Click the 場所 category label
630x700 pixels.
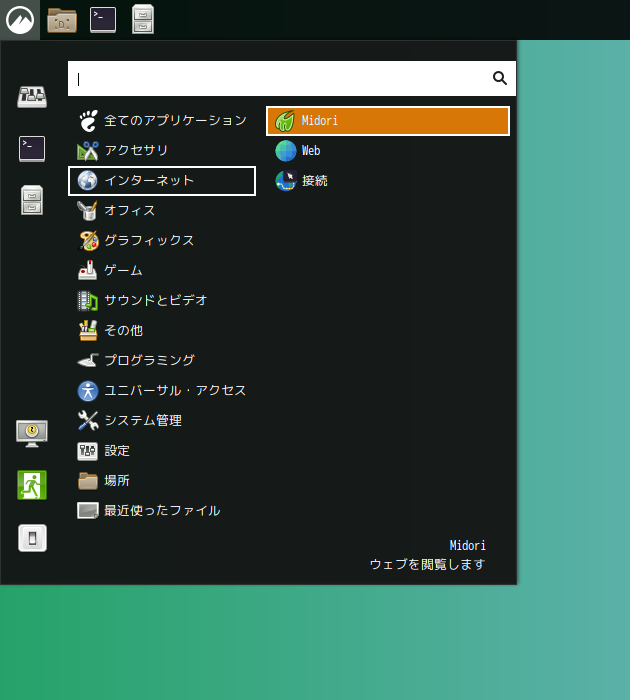tap(117, 480)
